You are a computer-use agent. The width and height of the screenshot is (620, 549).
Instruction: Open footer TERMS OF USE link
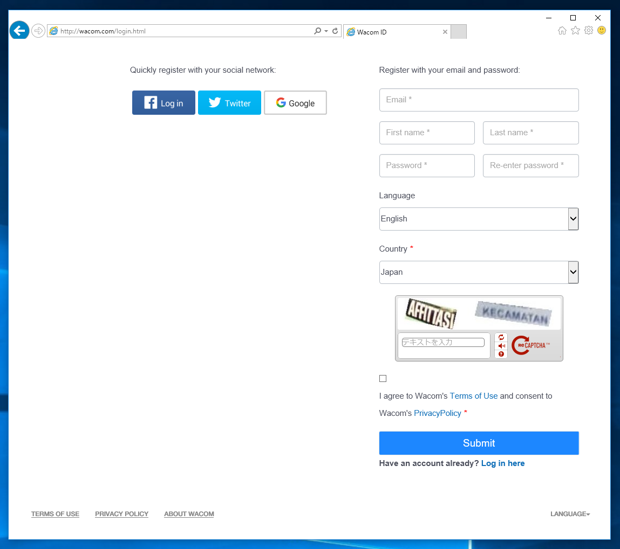tap(55, 514)
